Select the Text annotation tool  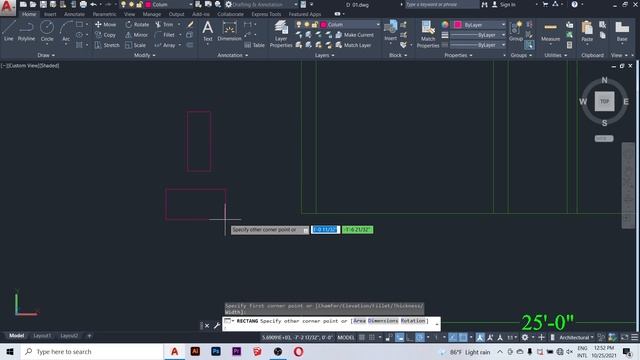[207, 31]
